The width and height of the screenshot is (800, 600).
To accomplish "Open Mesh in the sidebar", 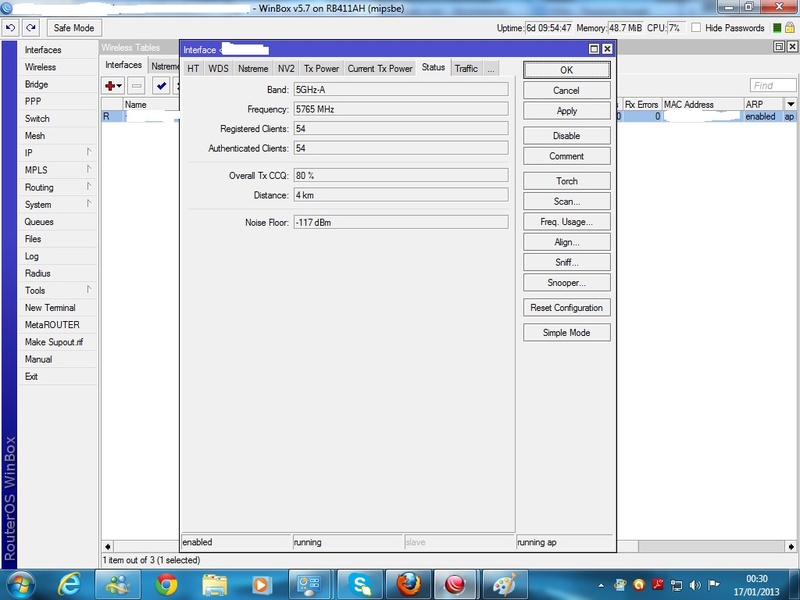I will (35, 136).
